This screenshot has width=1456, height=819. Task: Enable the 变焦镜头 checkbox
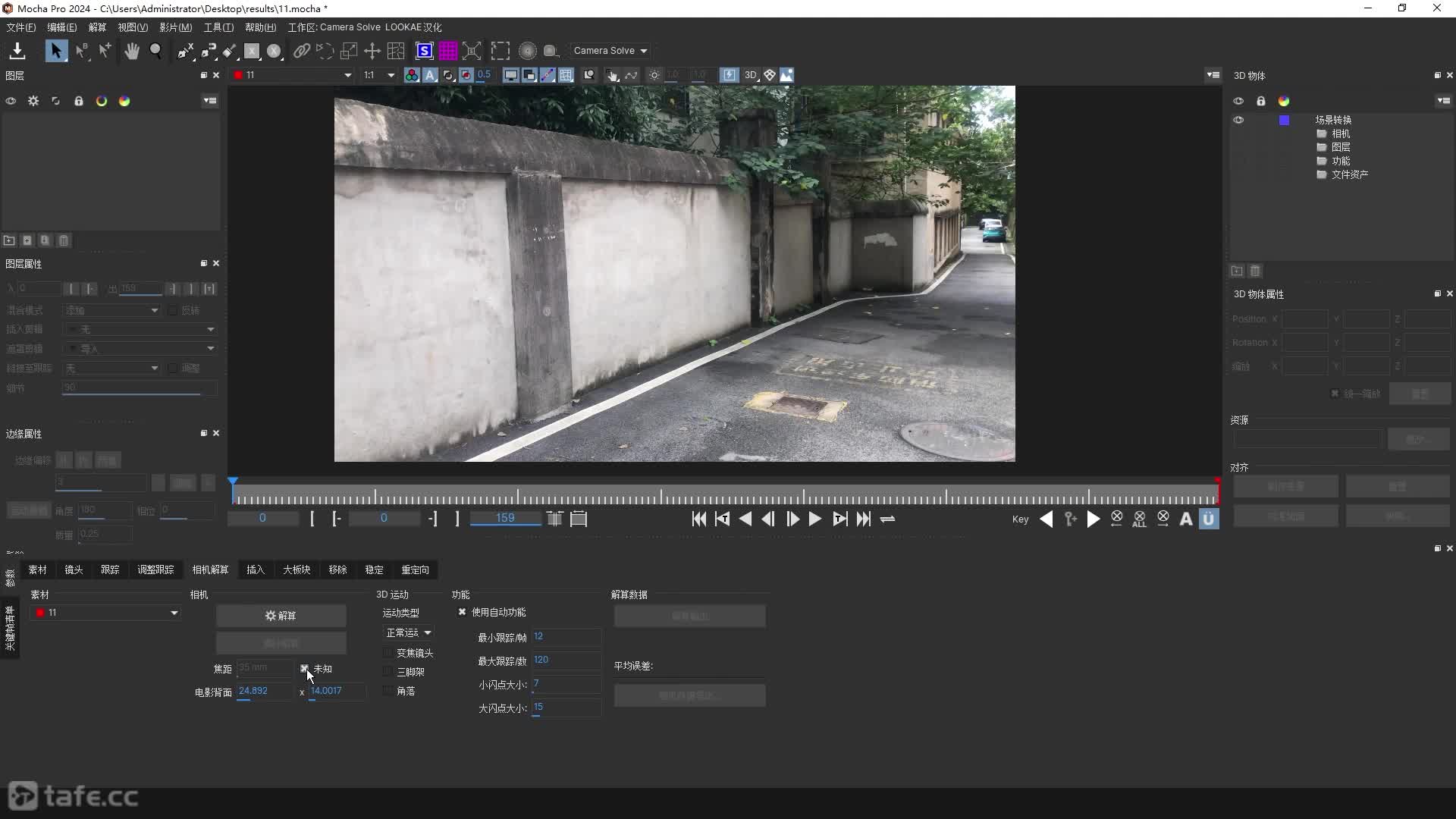[388, 653]
